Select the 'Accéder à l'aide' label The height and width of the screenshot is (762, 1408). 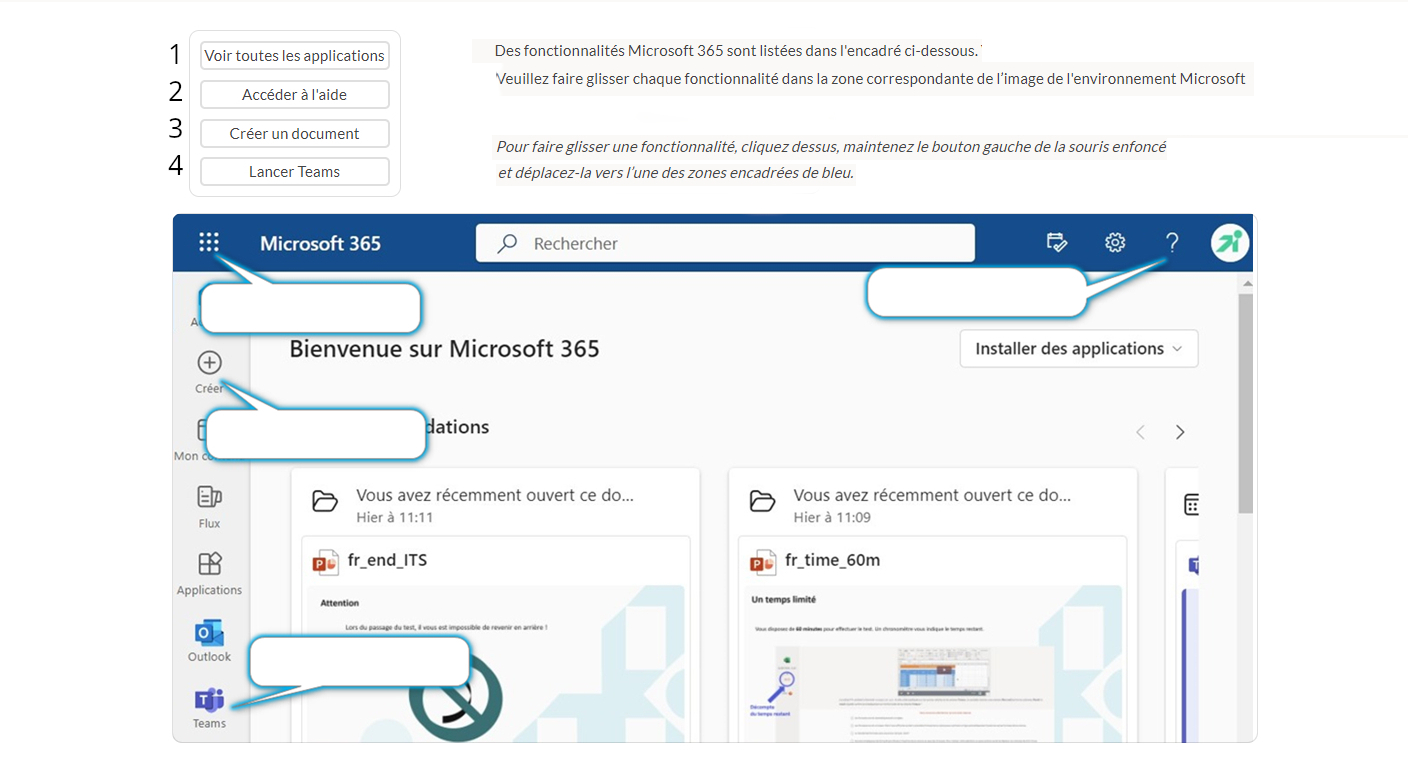click(x=295, y=95)
